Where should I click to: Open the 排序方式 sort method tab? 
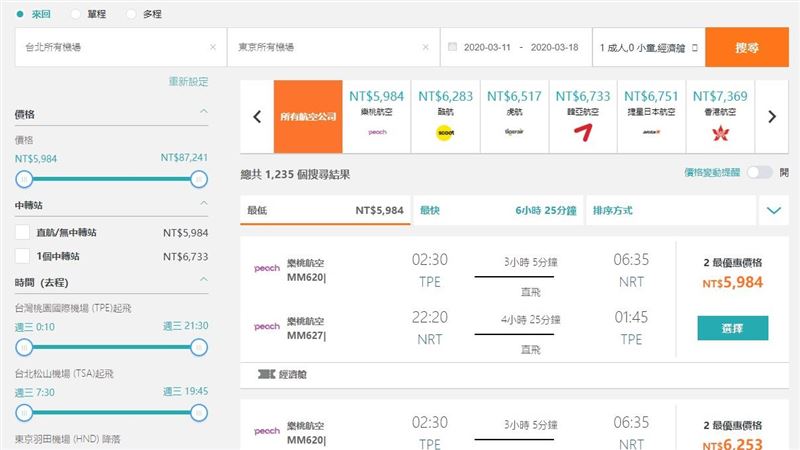pos(671,210)
